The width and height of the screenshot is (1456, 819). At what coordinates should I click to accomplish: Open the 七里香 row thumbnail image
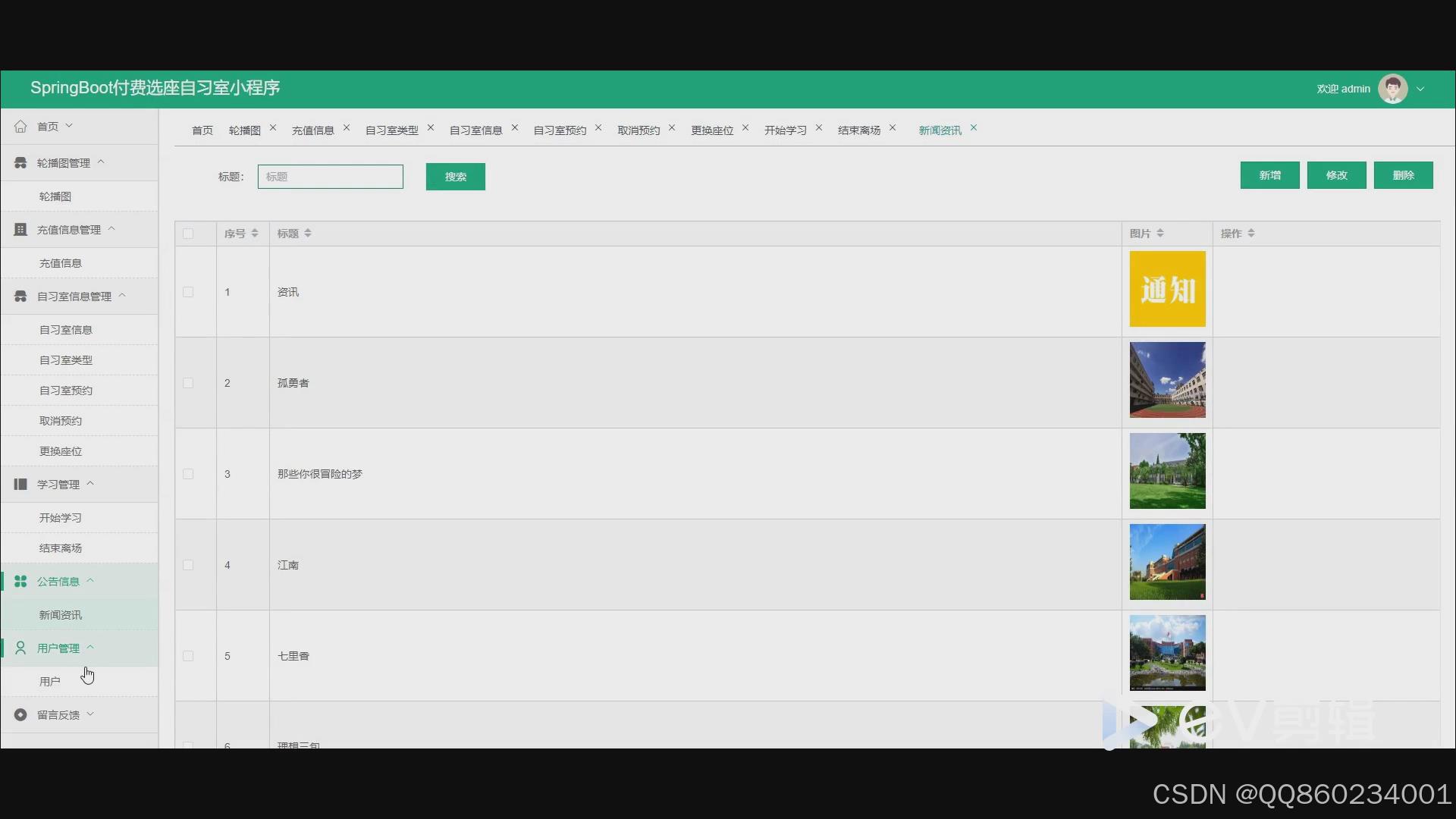coord(1167,653)
